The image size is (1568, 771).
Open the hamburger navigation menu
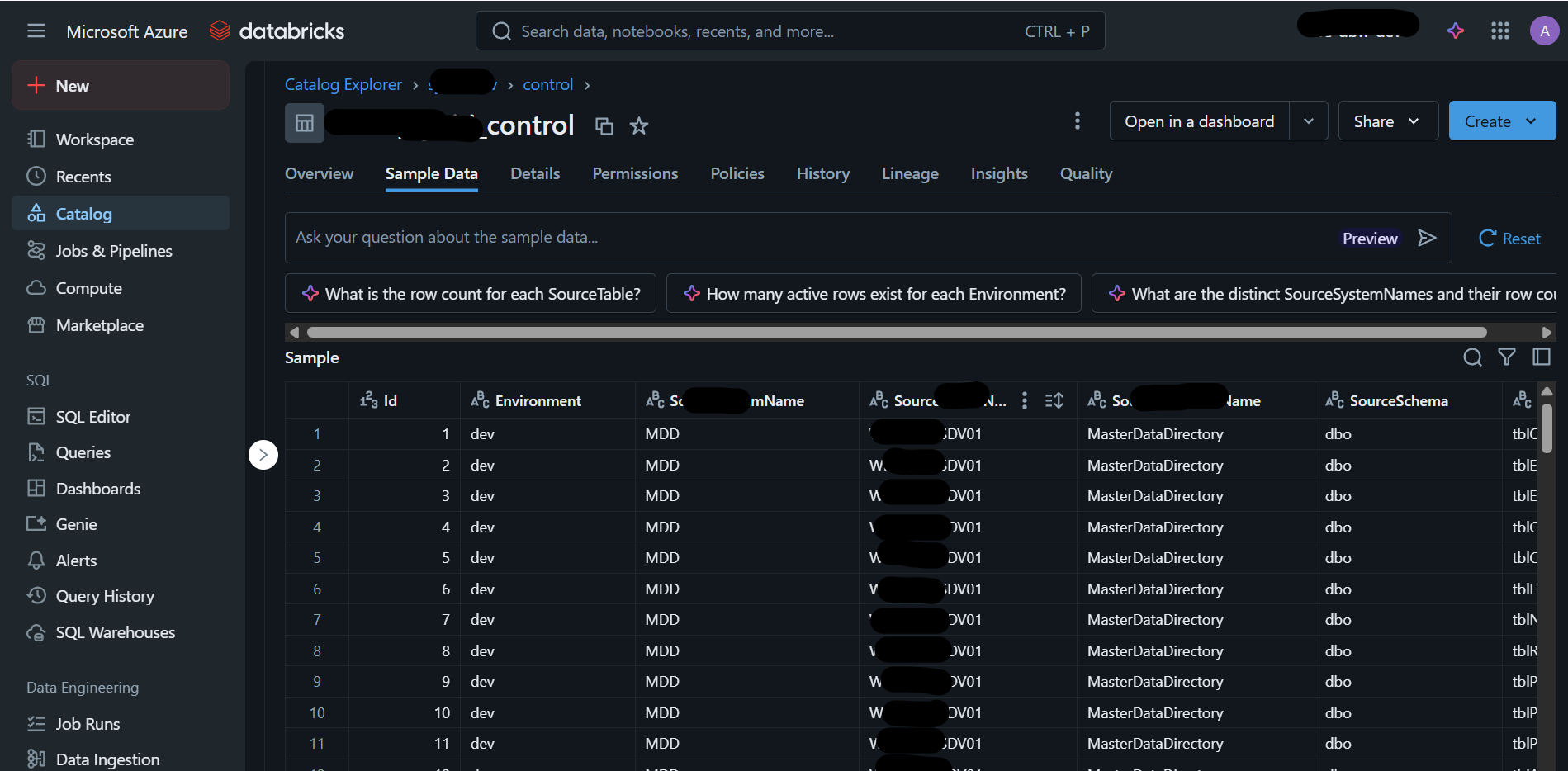tap(36, 31)
